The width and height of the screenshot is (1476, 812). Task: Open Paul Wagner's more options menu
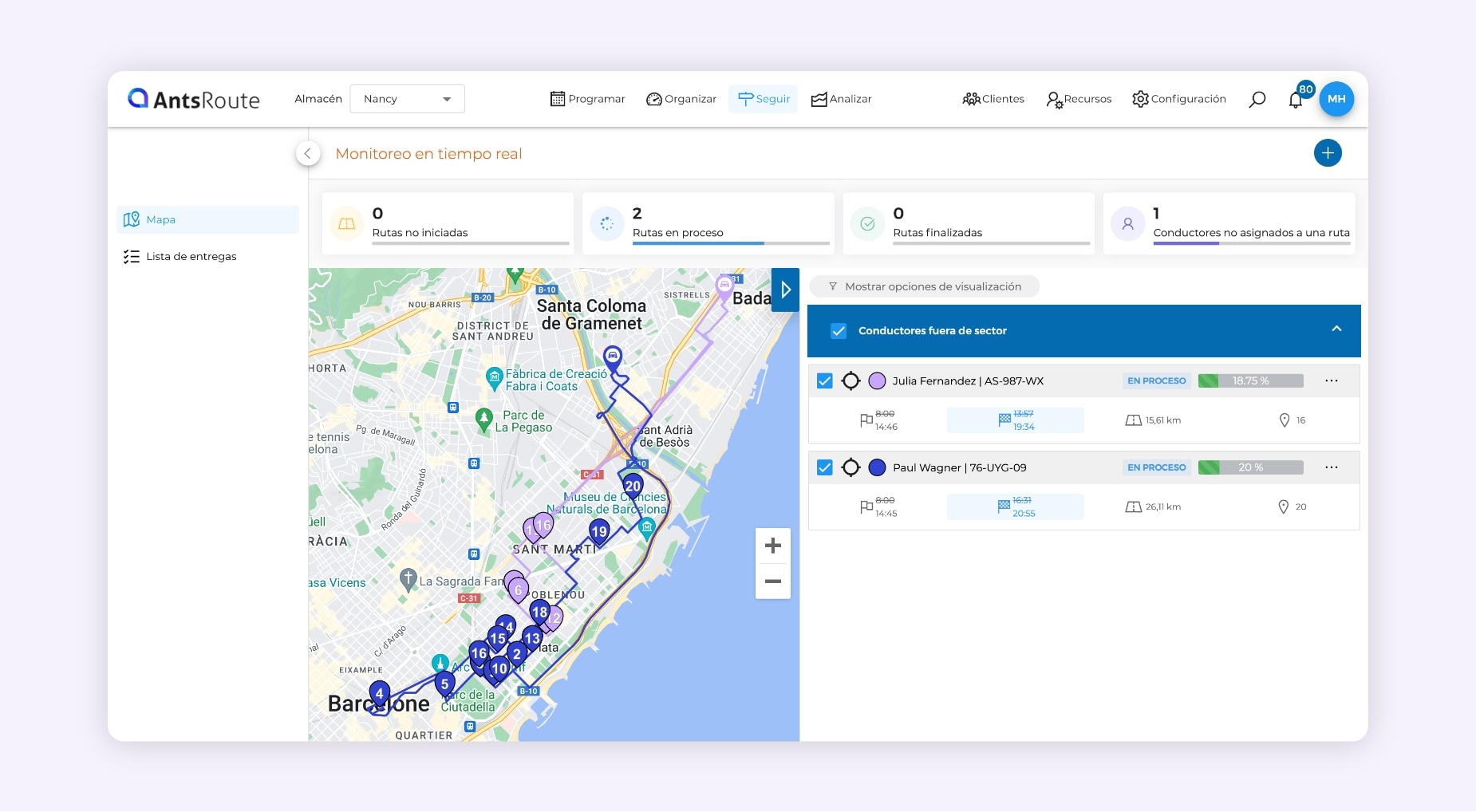pyautogui.click(x=1330, y=467)
